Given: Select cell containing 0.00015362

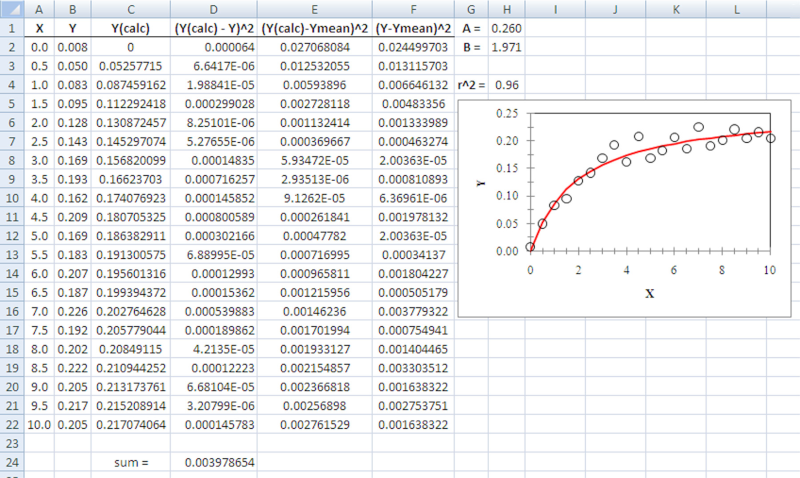Looking at the screenshot, I should (214, 292).
